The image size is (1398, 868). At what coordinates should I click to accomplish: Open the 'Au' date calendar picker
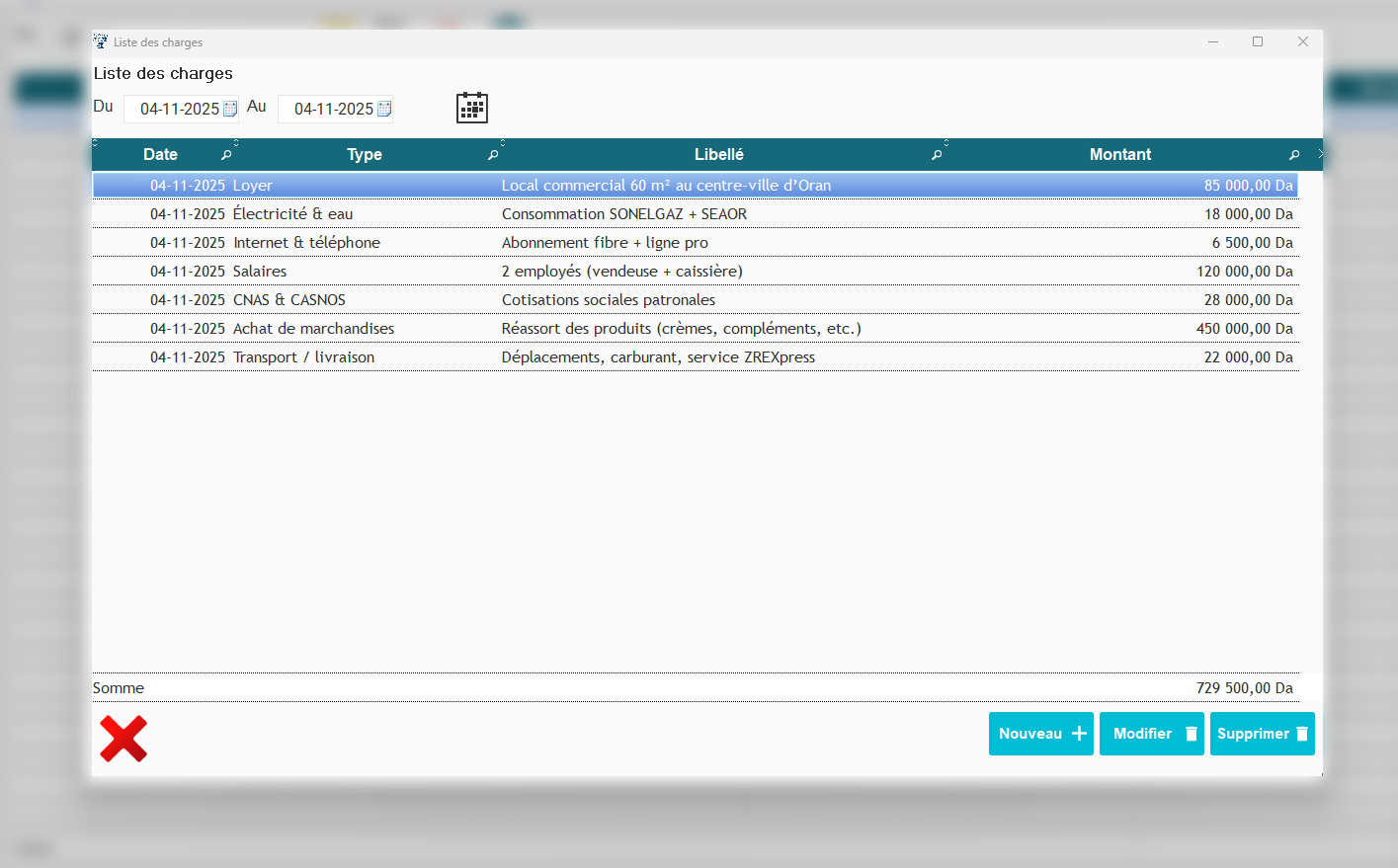pyautogui.click(x=384, y=109)
